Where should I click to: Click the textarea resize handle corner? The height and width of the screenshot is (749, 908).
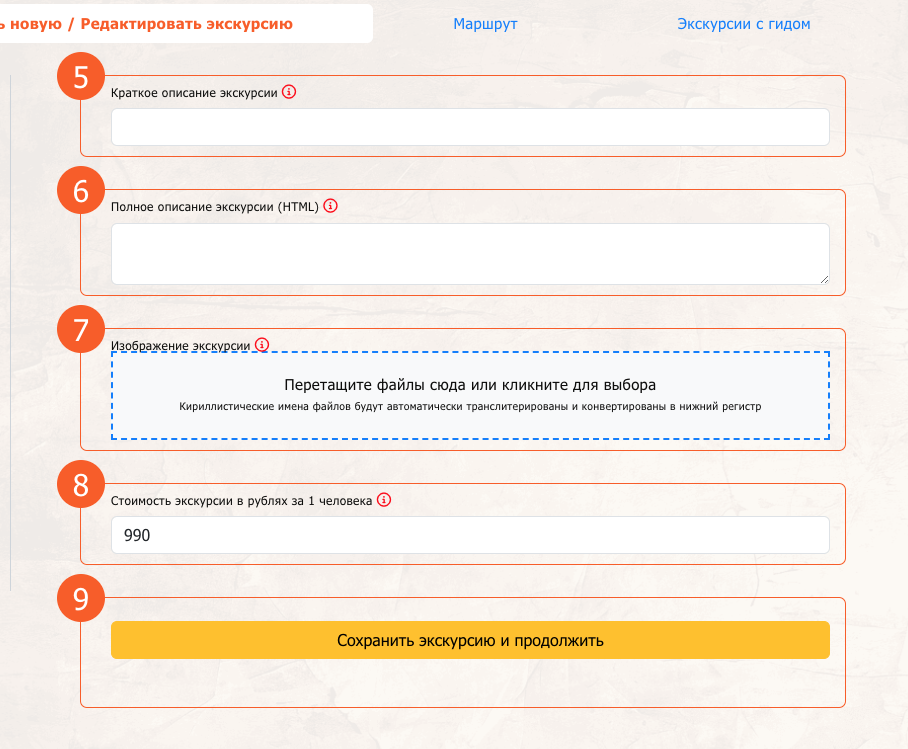coord(824,279)
